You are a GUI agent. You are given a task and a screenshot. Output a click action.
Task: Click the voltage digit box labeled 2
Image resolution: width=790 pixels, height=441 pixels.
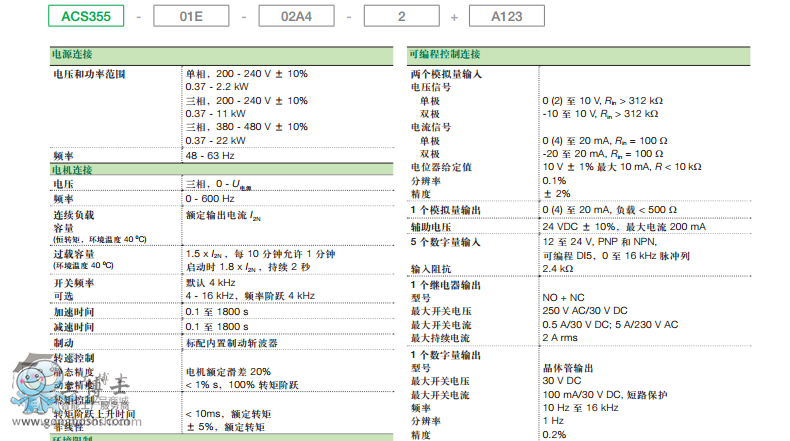(400, 17)
